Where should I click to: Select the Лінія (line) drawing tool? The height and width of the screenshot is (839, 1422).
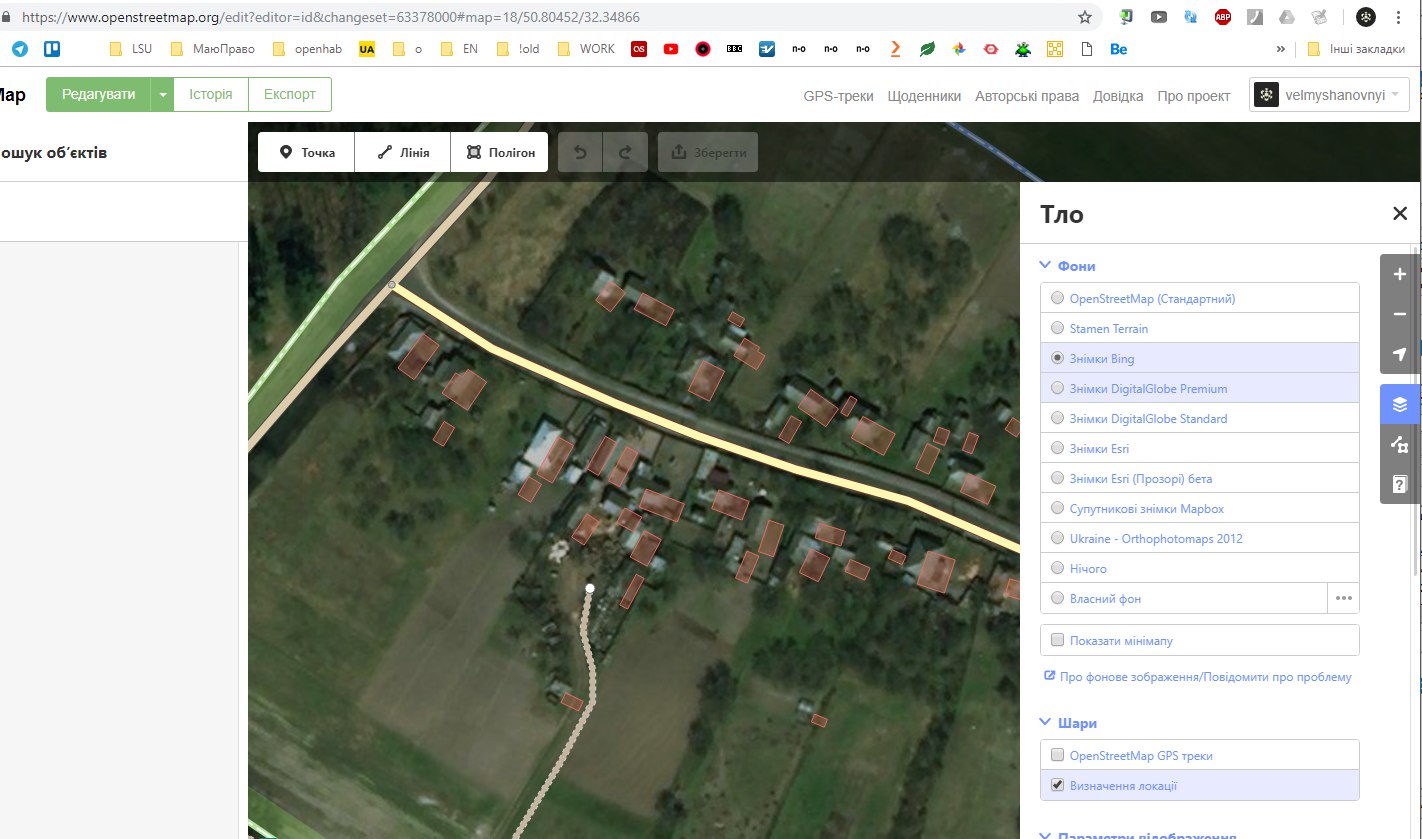403,153
